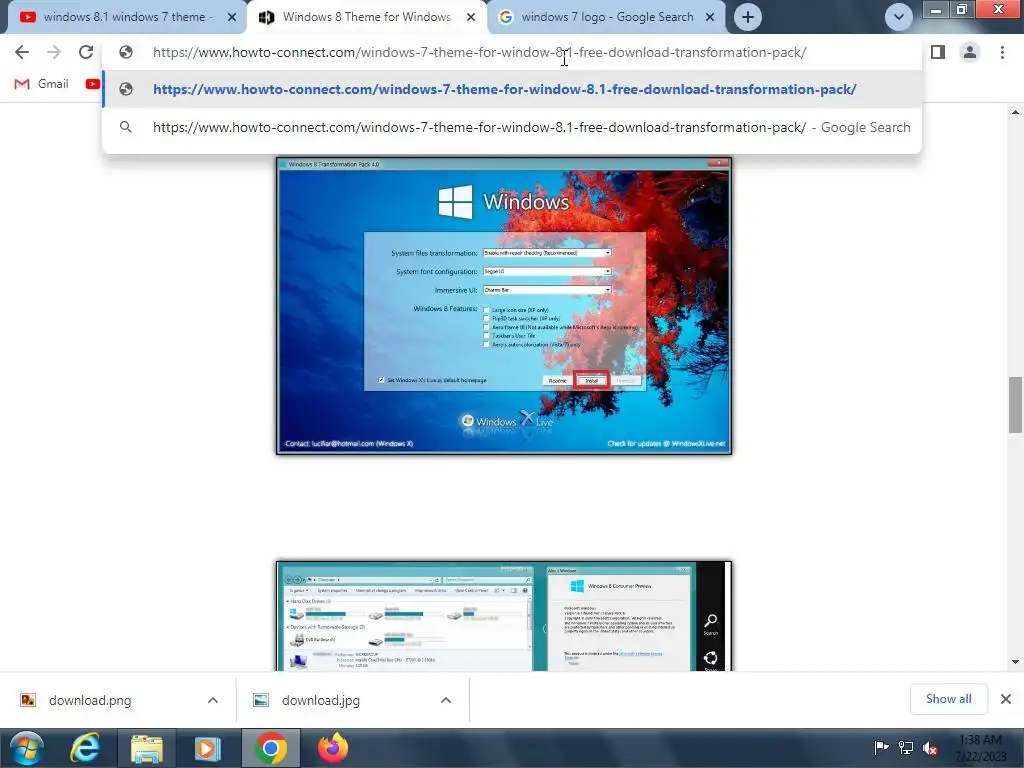
Task: Open the Gmail bookmark
Action: pyautogui.click(x=42, y=84)
